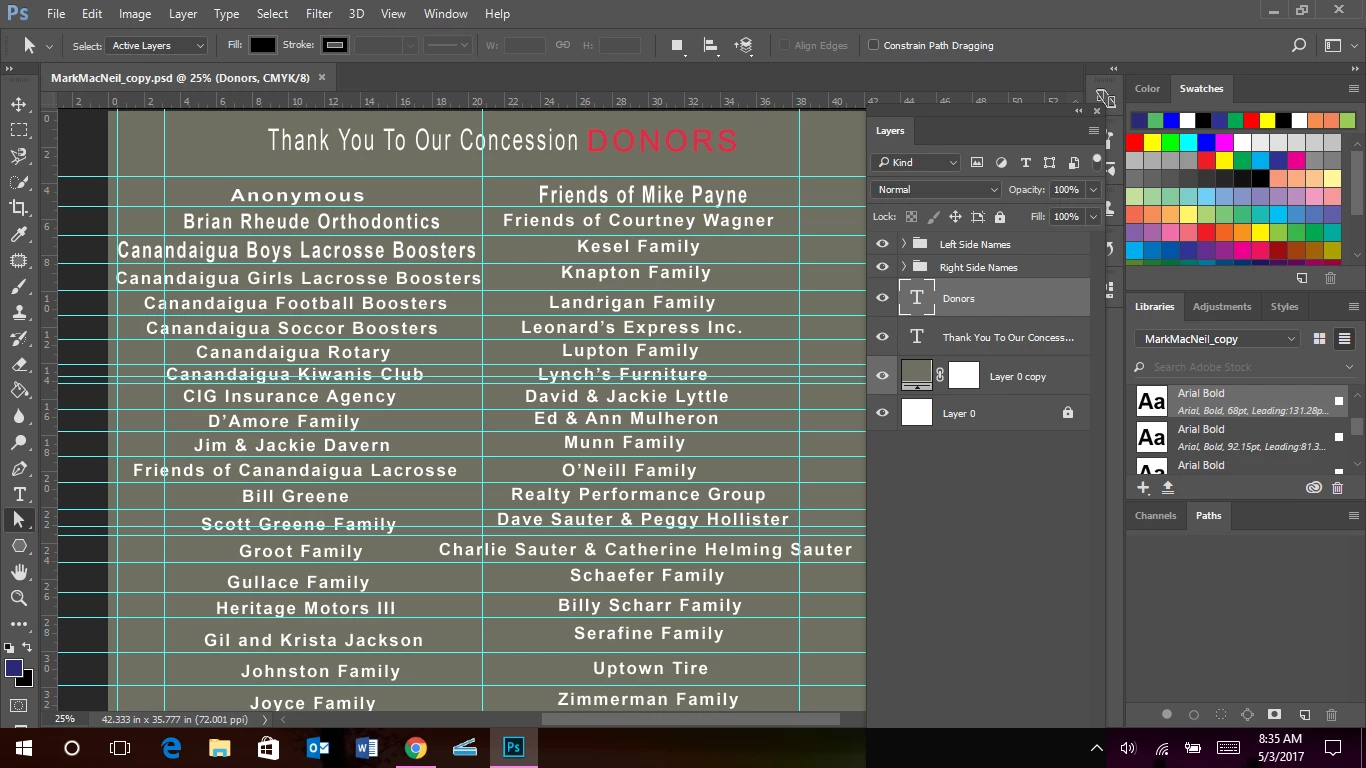Viewport: 1366px width, 768px height.
Task: Select the Blur tool
Action: coord(19,416)
